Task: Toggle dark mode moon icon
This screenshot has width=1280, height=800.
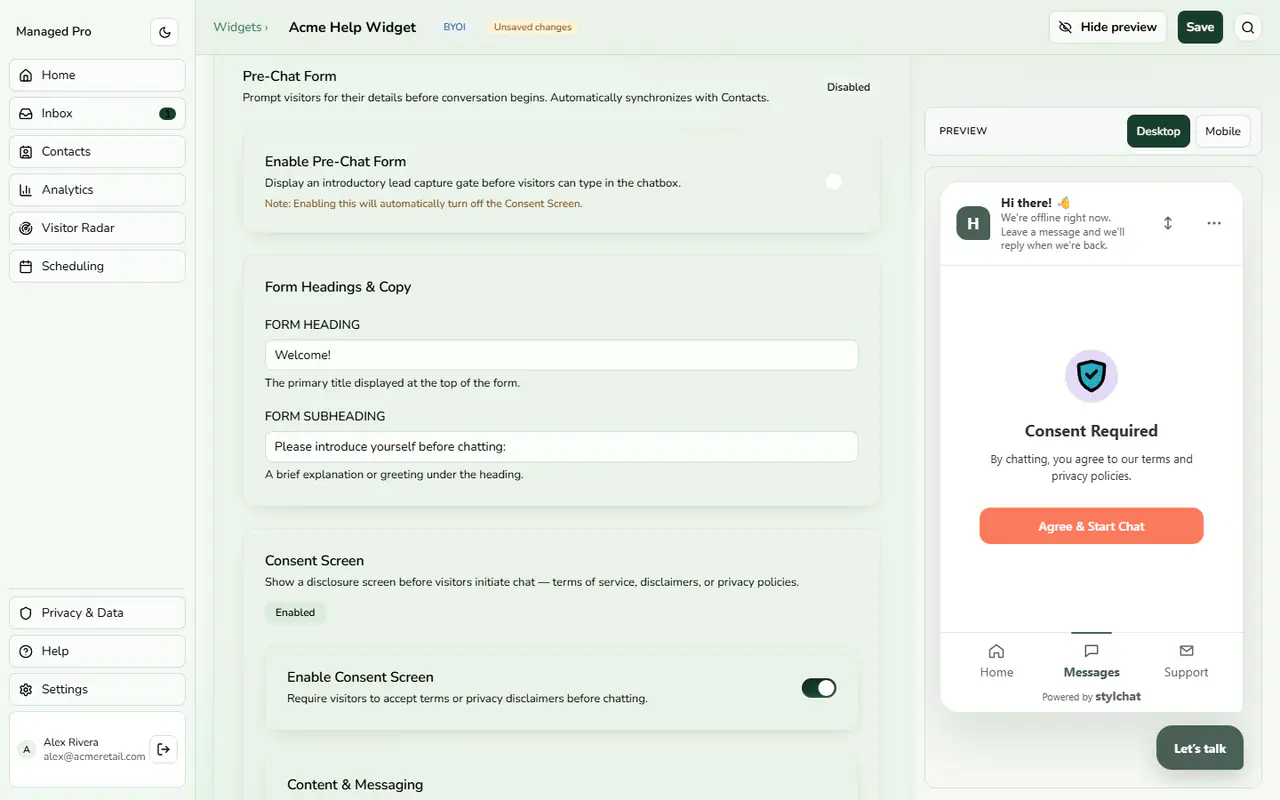Action: click(x=165, y=32)
